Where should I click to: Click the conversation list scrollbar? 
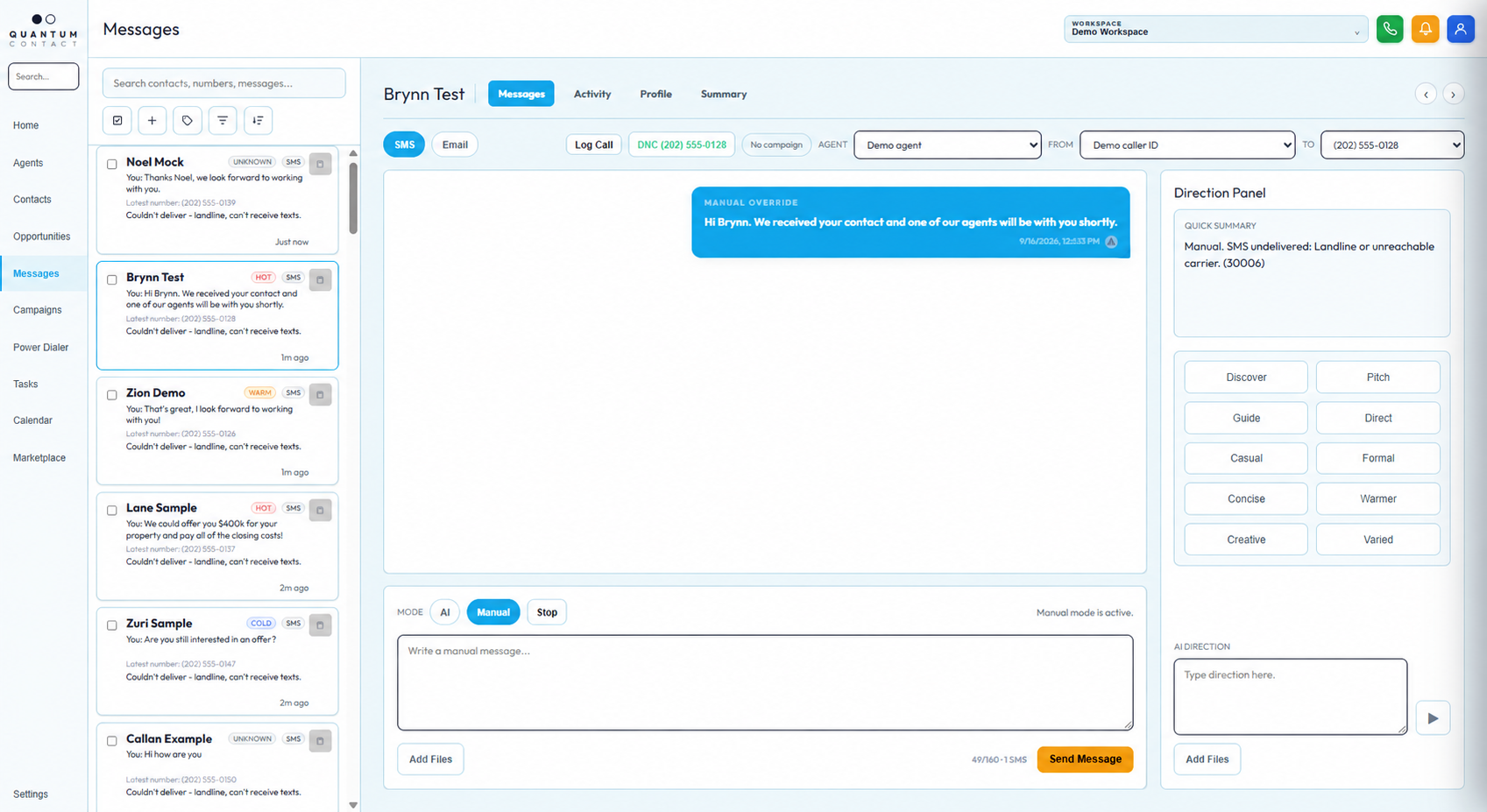point(353,197)
